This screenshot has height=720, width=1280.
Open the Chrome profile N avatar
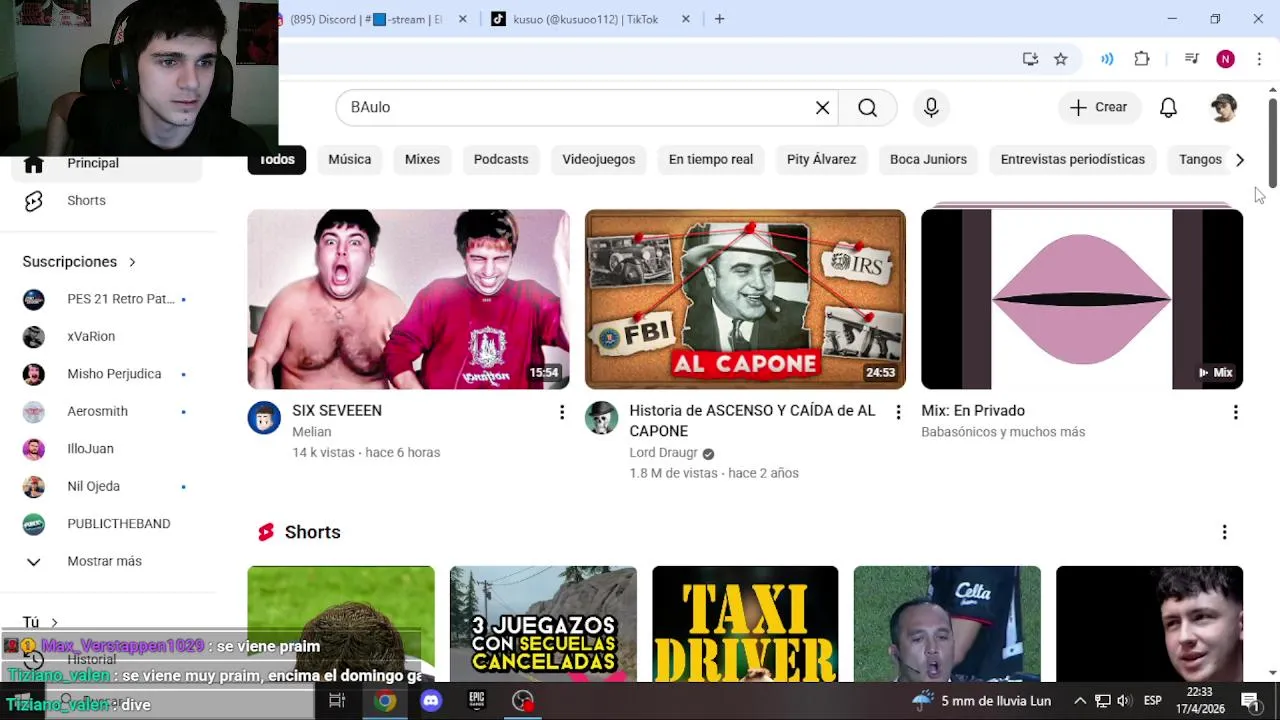click(1225, 59)
